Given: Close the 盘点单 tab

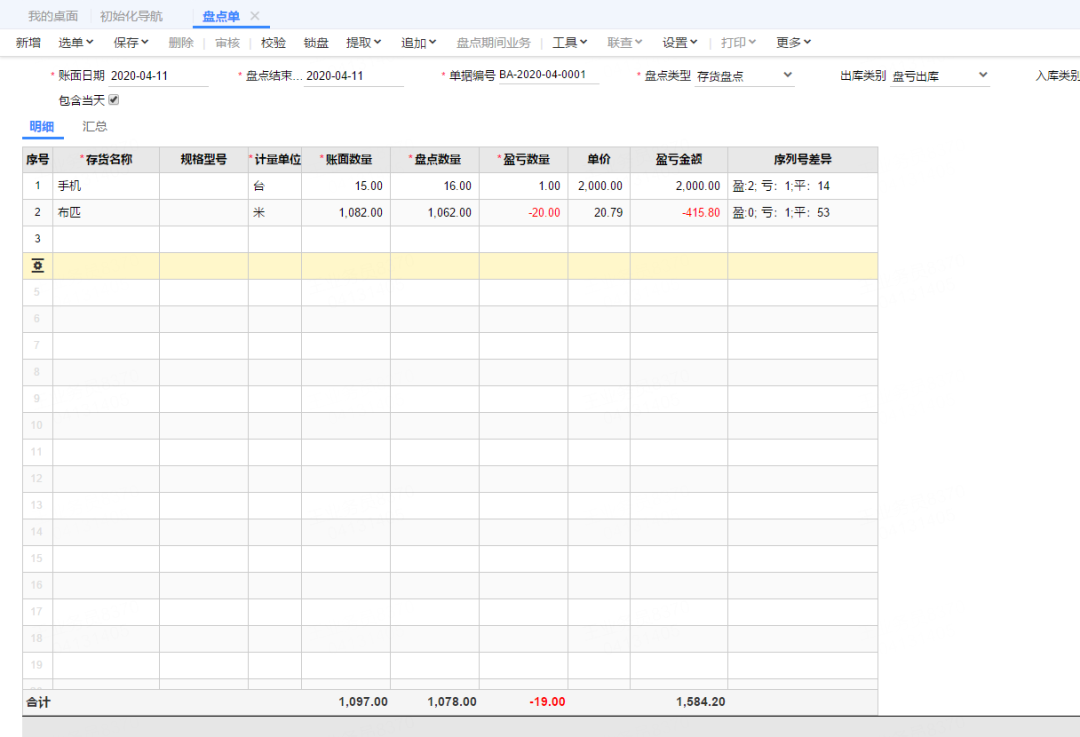Looking at the screenshot, I should (x=255, y=16).
